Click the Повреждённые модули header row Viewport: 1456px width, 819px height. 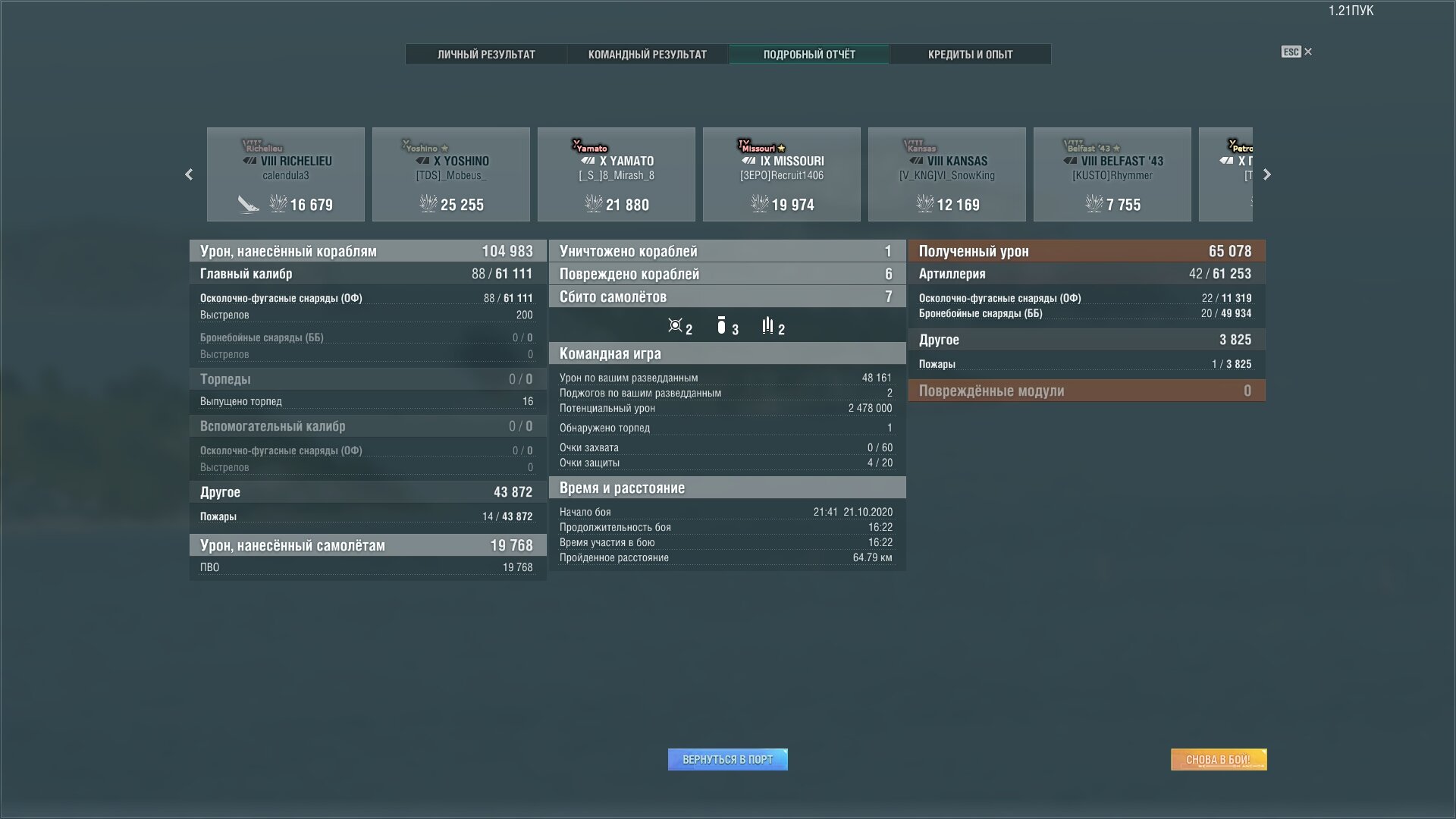1087,391
